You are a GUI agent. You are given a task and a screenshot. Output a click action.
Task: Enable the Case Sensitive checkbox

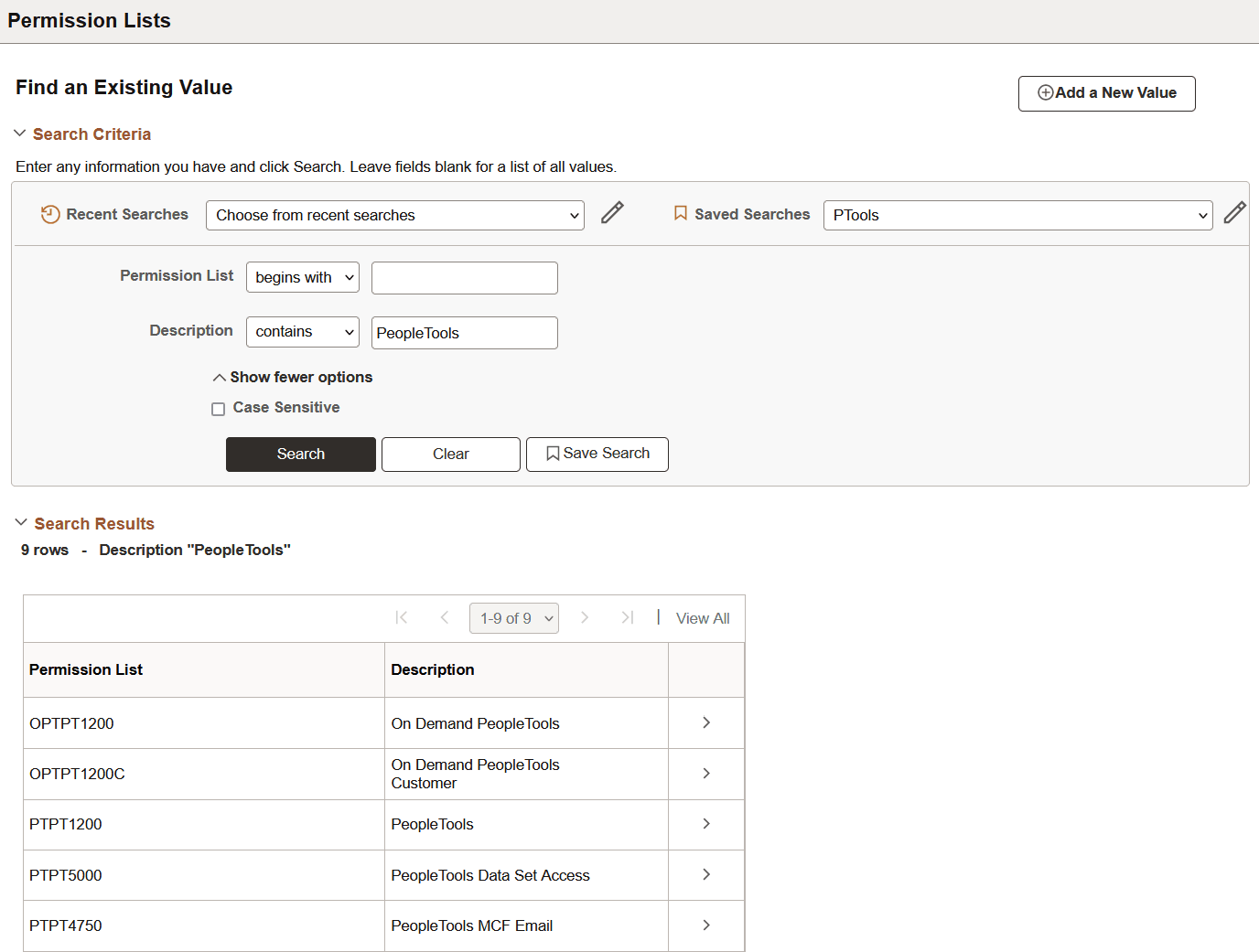[x=218, y=409]
